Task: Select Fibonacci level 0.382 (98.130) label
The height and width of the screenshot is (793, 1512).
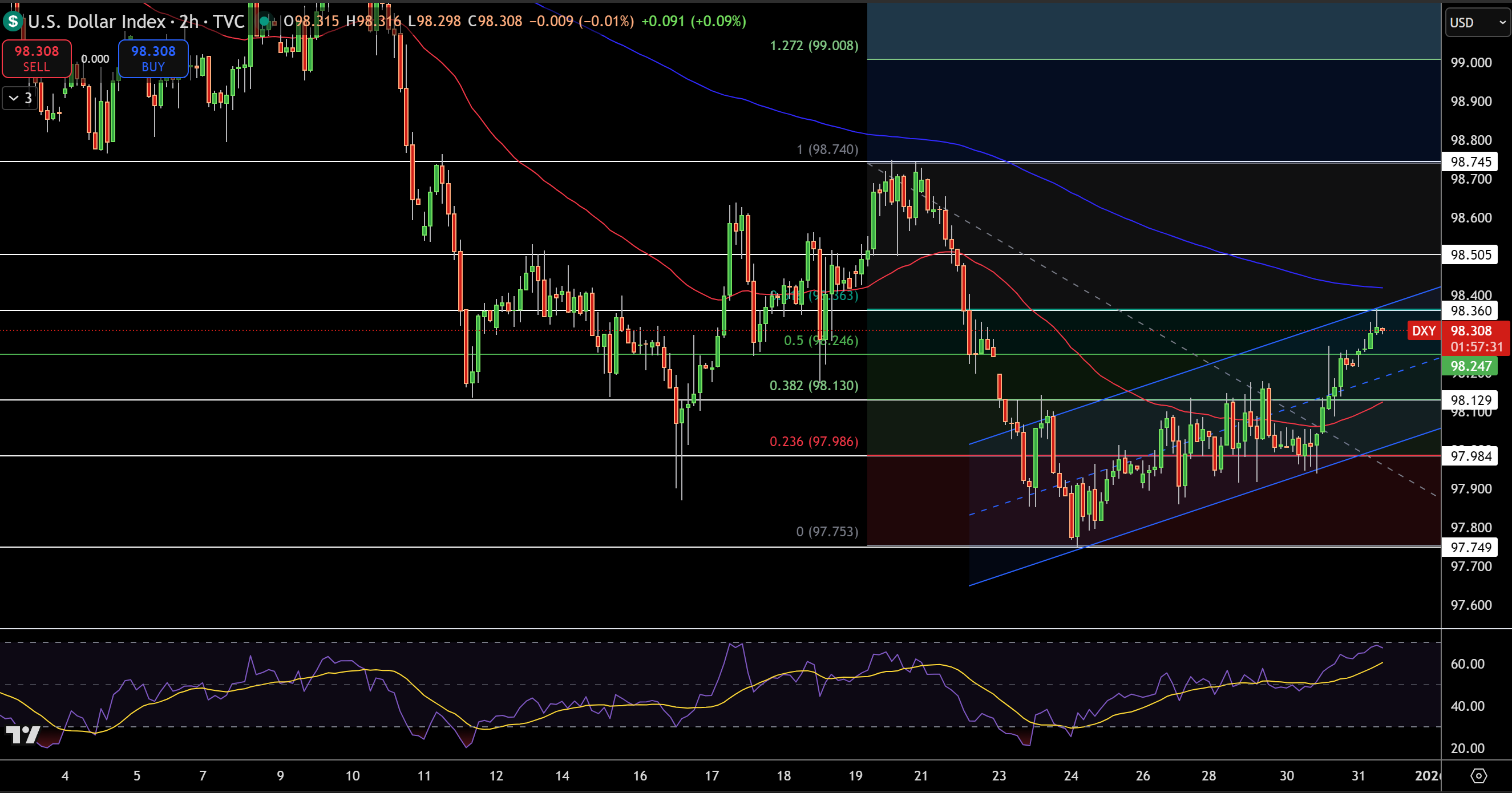Action: tap(814, 386)
